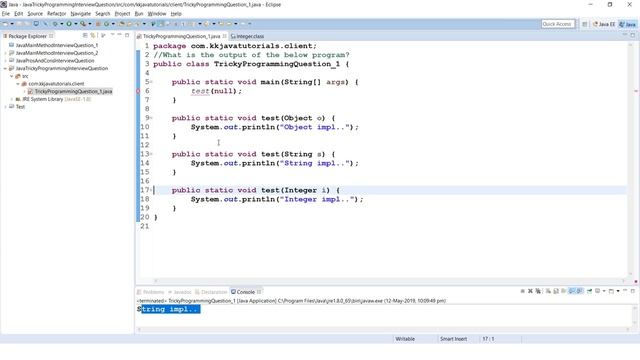Open the Package Explorer view menu
This screenshot has width=640, height=360.
point(112,35)
